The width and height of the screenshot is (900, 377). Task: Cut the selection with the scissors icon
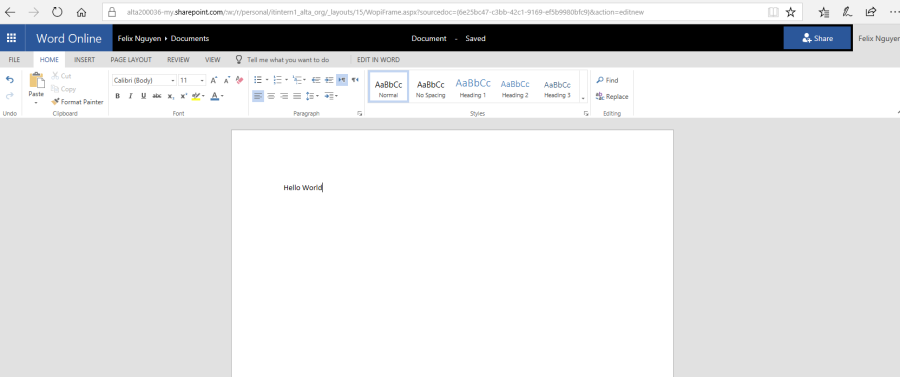[x=61, y=76]
